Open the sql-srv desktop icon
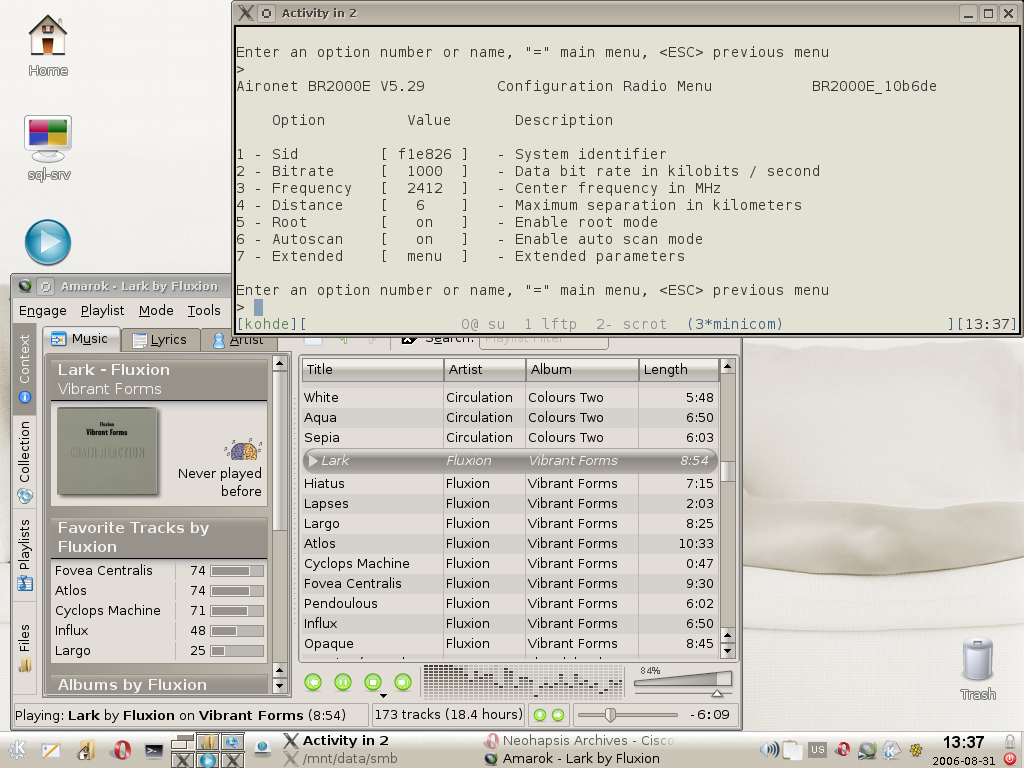This screenshot has height=768, width=1024. coord(48,148)
